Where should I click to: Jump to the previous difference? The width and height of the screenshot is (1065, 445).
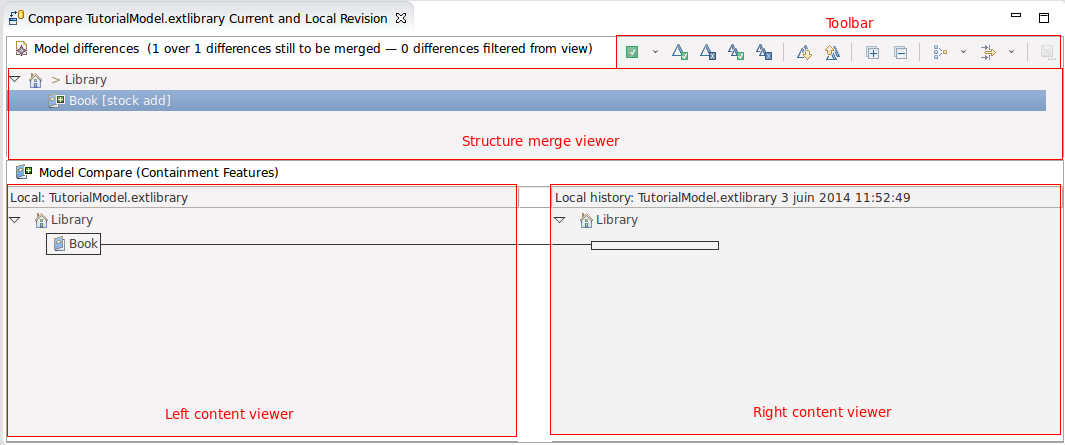pyautogui.click(x=831, y=52)
